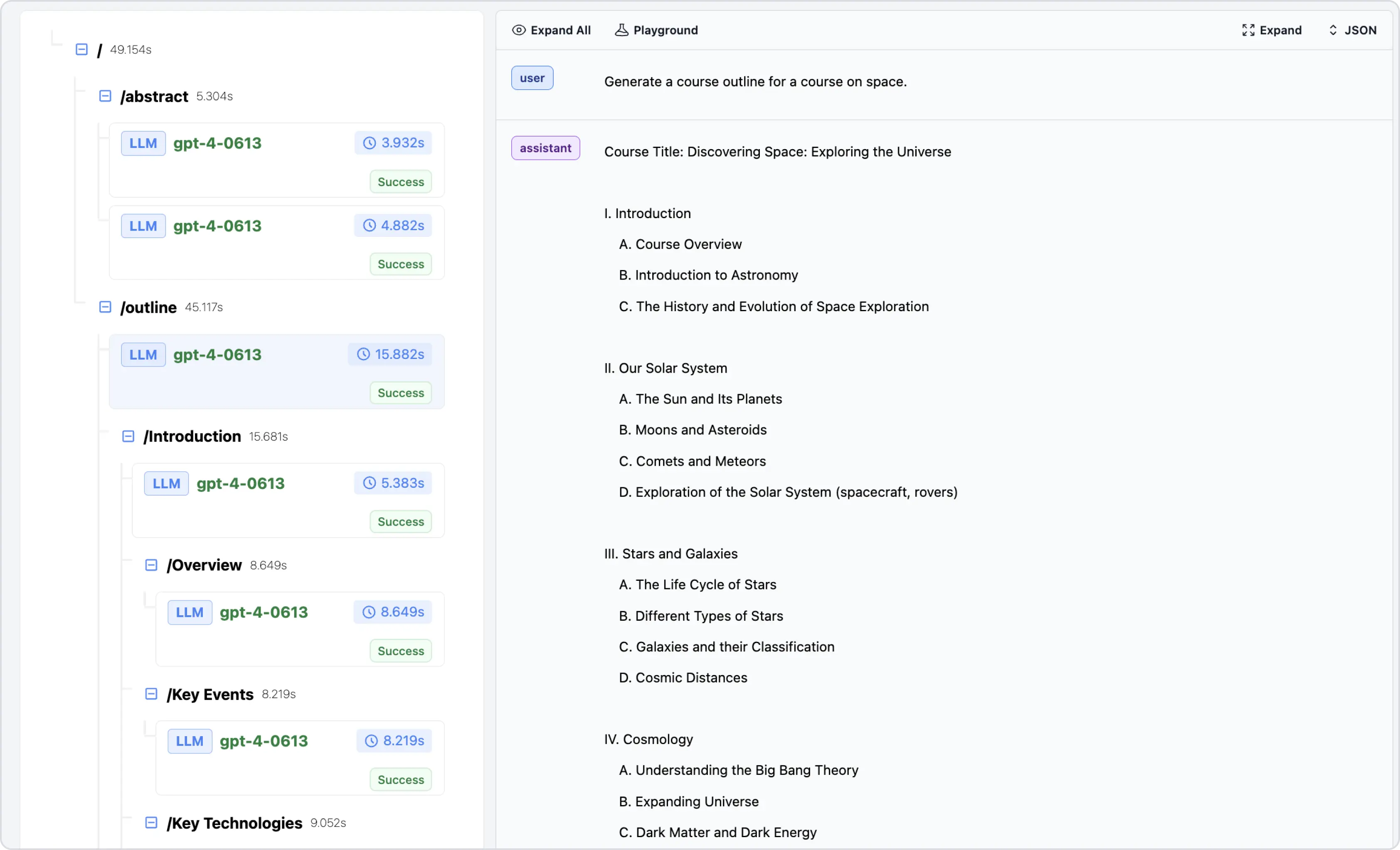The height and width of the screenshot is (850, 1400).
Task: Click the user message label
Action: [532, 78]
